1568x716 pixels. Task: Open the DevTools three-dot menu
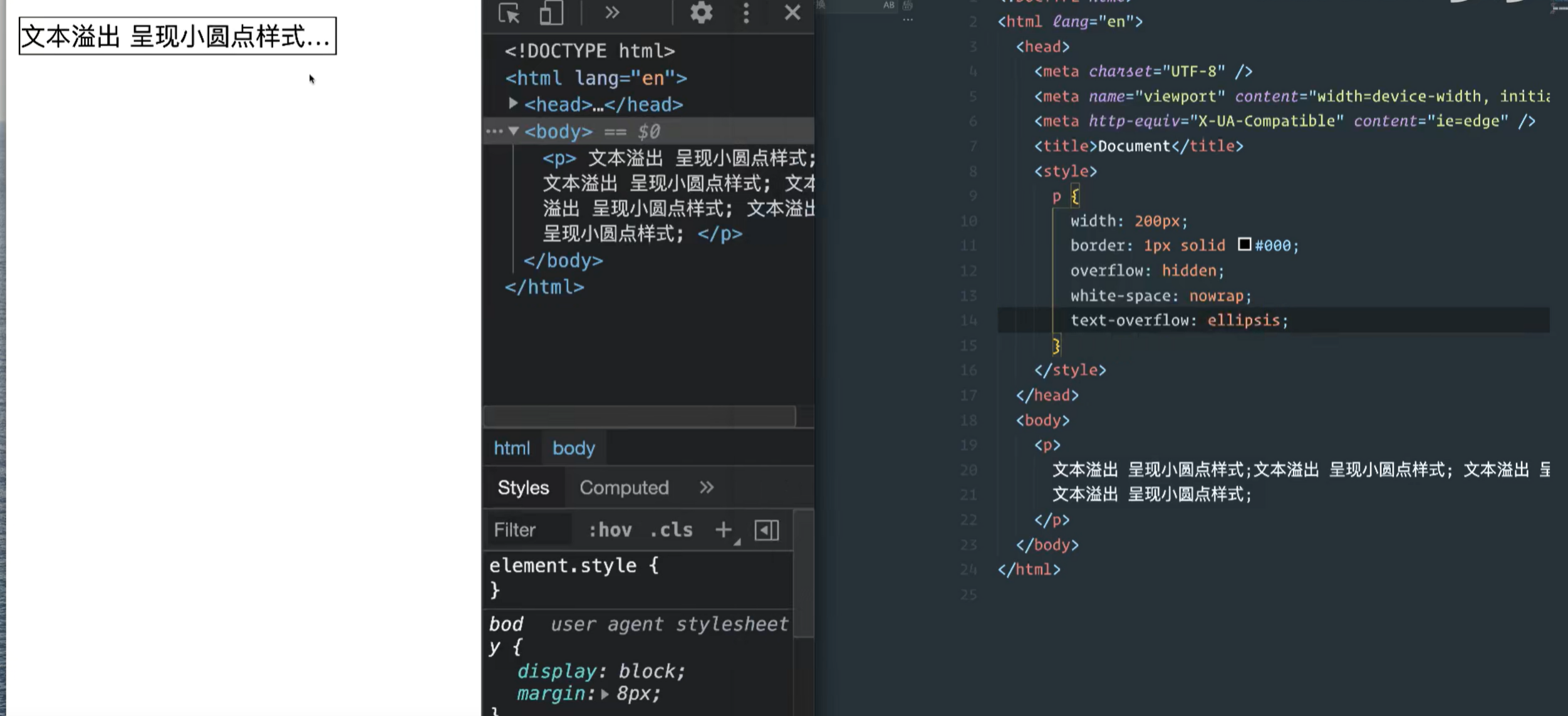coord(745,13)
